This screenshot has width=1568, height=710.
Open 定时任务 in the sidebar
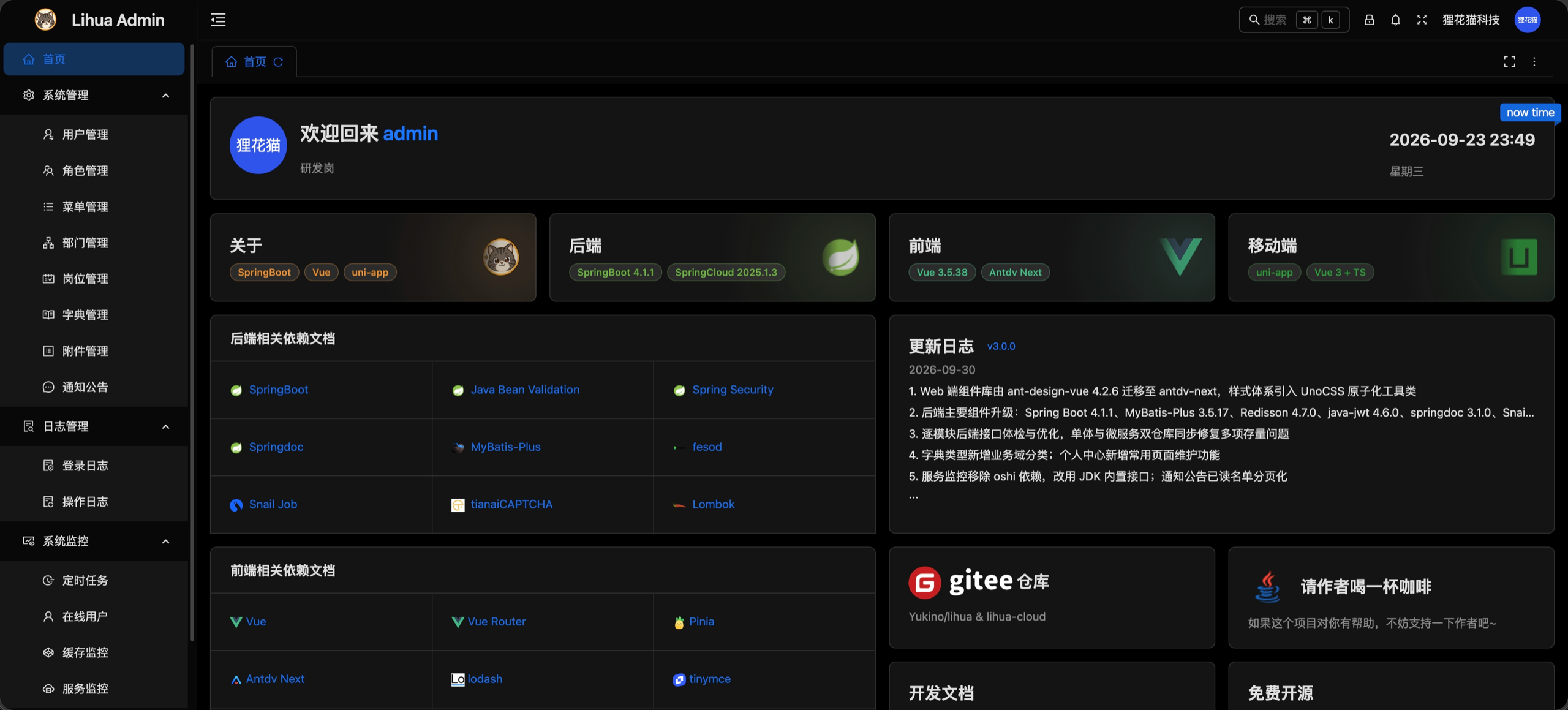click(x=94, y=580)
